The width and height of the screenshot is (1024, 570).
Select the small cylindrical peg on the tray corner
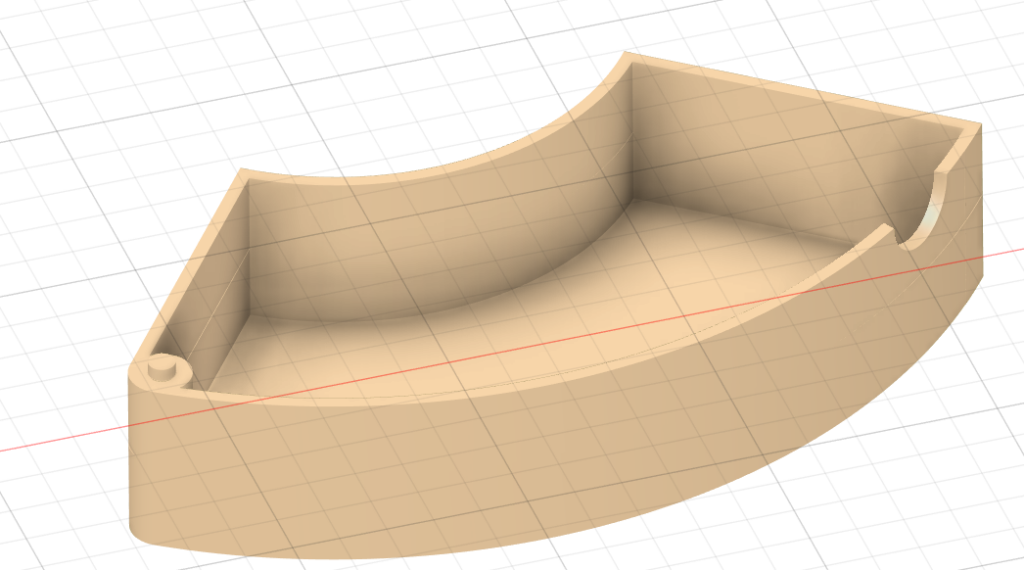pos(160,371)
